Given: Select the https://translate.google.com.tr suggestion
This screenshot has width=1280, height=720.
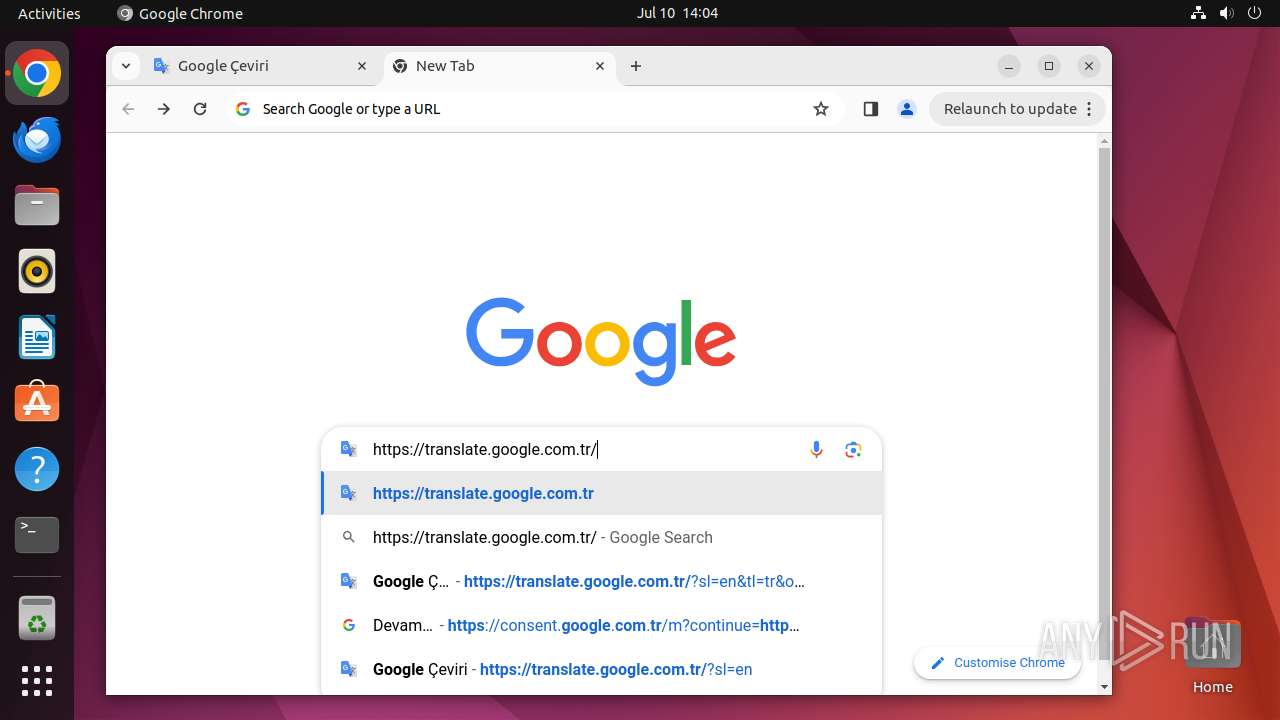Looking at the screenshot, I should click(x=602, y=493).
